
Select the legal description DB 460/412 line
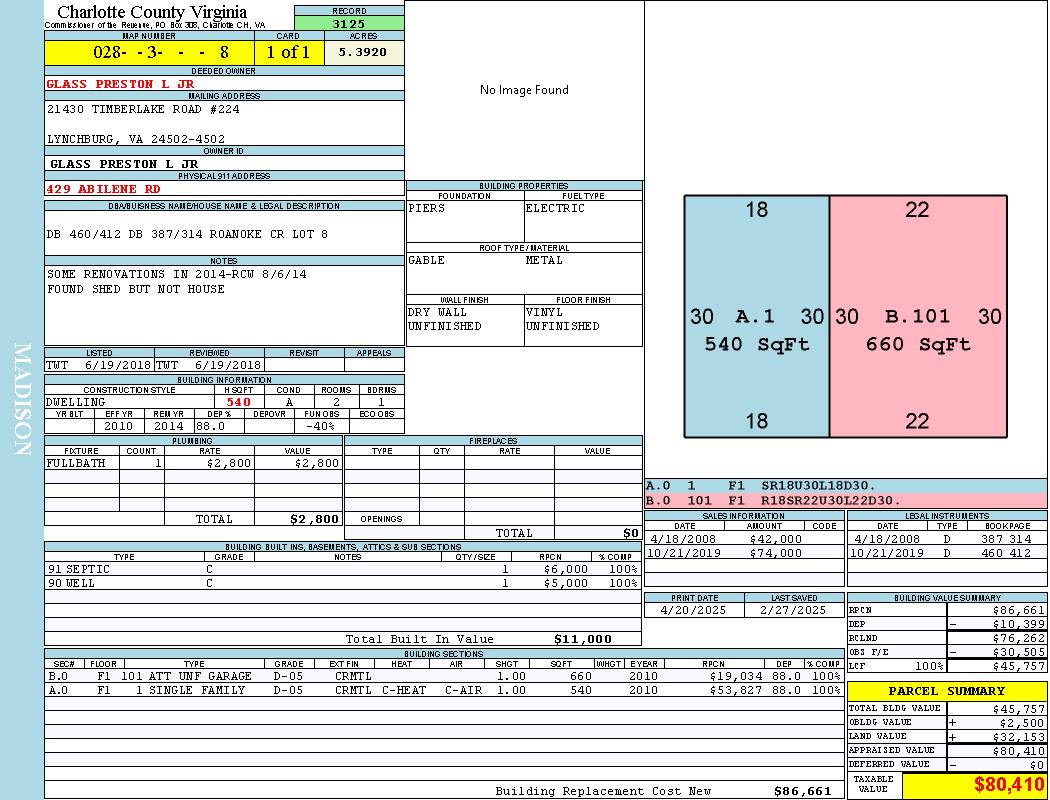pyautogui.click(x=188, y=234)
